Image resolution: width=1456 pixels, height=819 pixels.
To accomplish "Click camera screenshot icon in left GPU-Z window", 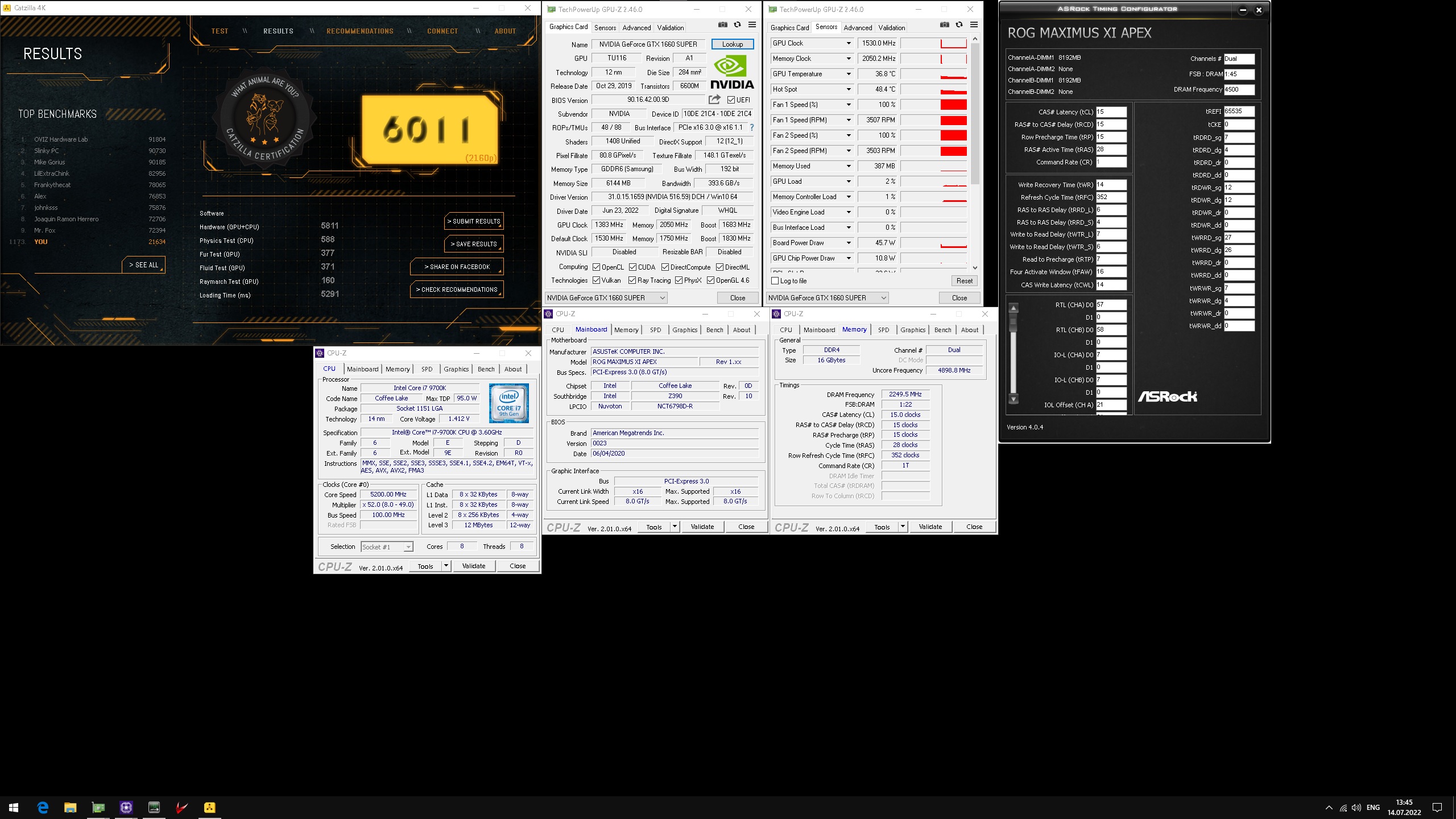I will [x=722, y=25].
